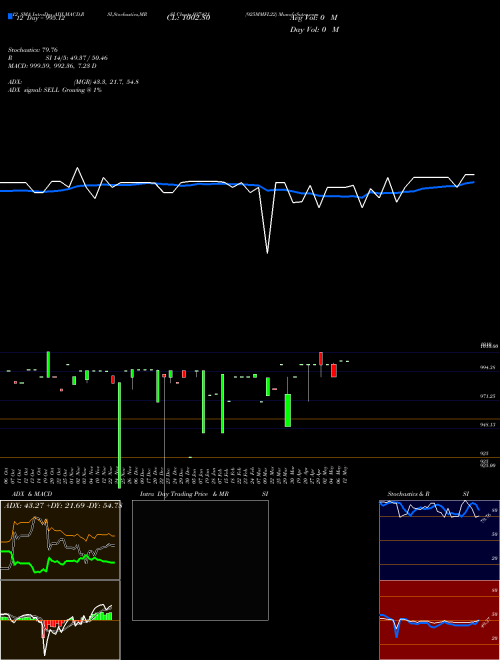
Task: Click the 'ADX signal: SELL Growing @ 1%' line
Action: [55, 90]
